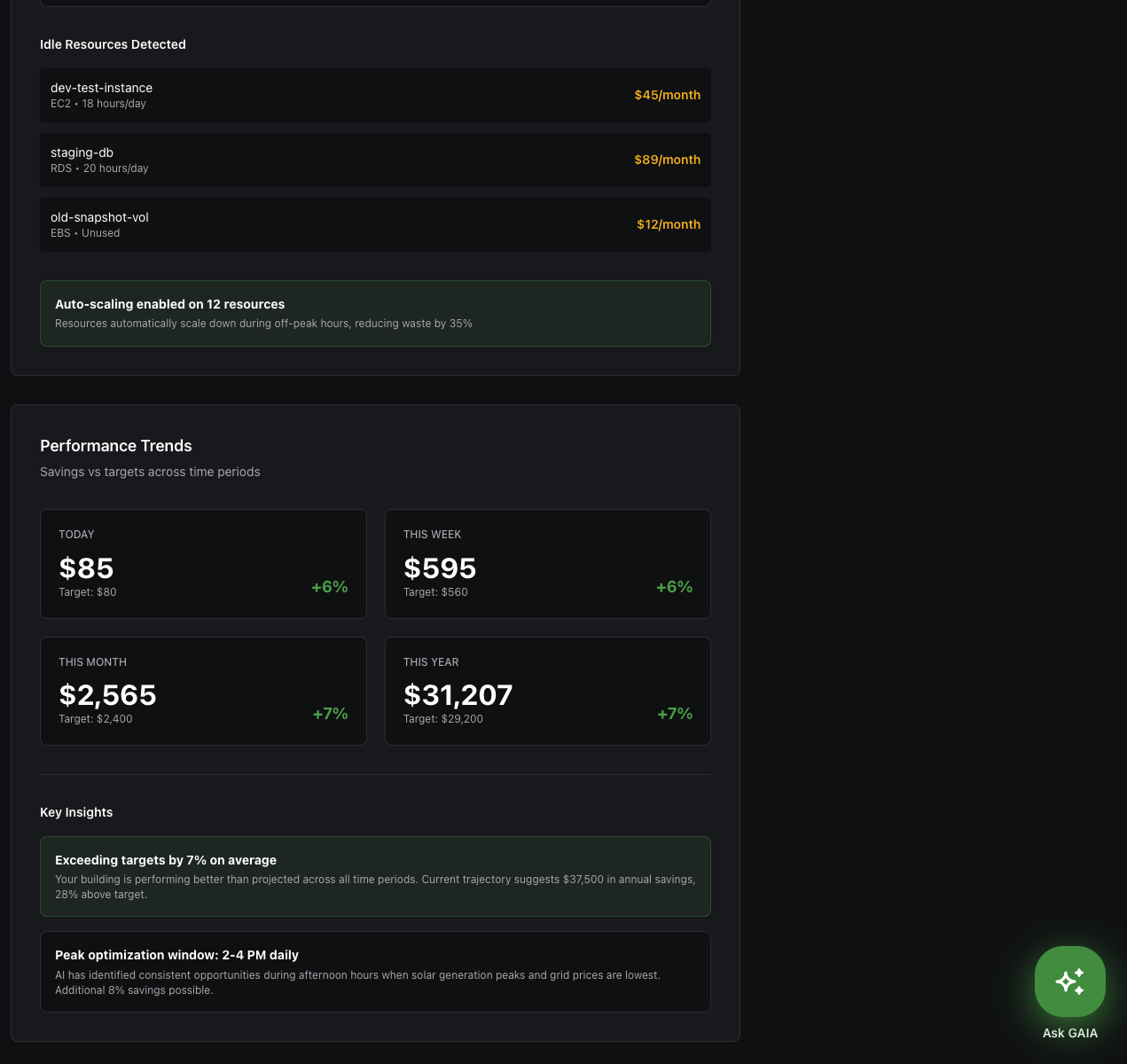Click the Idle Resources Detected heading
The height and width of the screenshot is (1064, 1127).
[113, 44]
